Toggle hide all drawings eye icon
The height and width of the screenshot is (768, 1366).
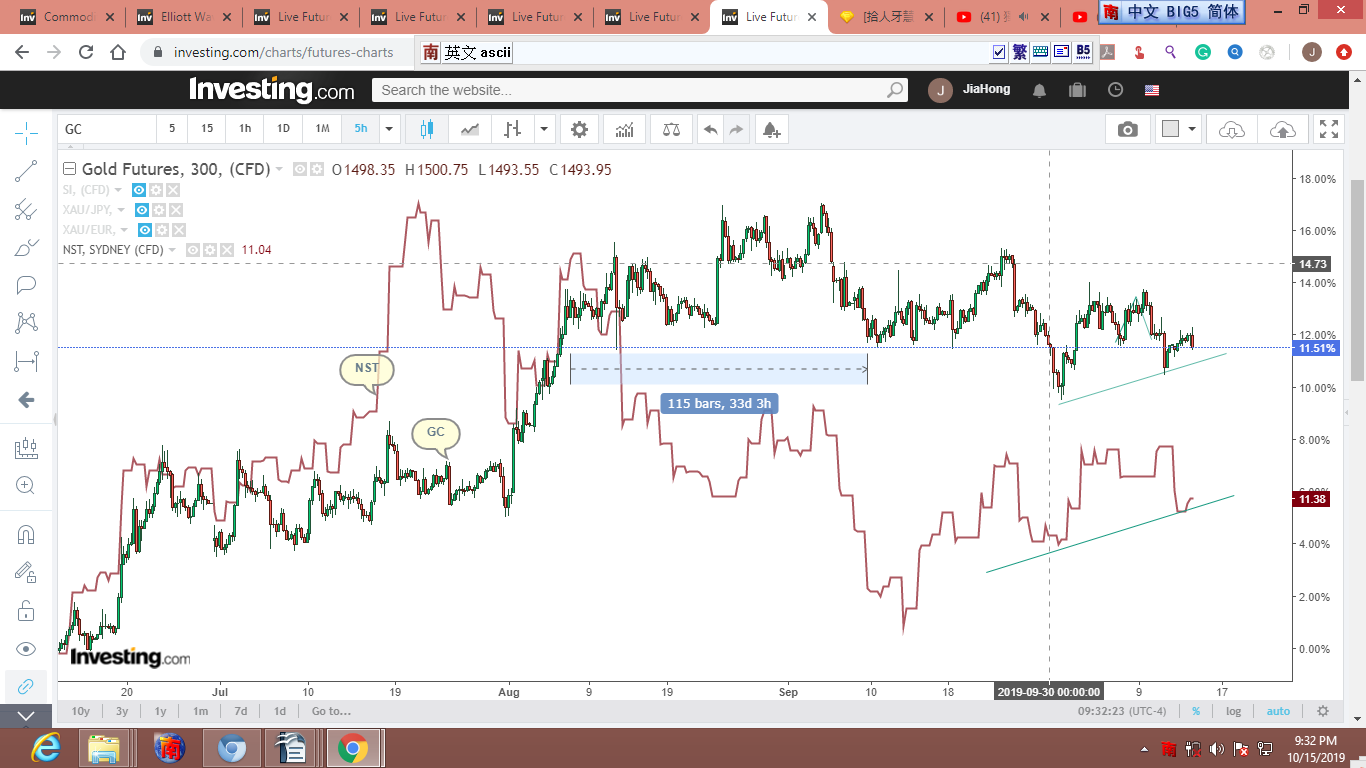pos(26,648)
